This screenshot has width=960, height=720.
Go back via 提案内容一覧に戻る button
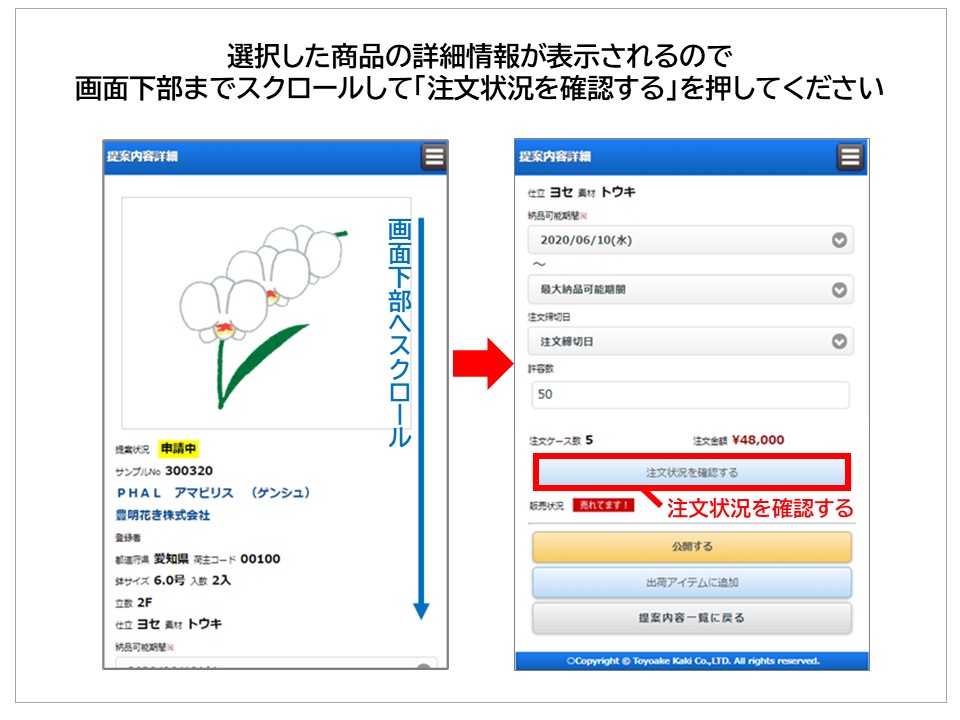[x=691, y=618]
